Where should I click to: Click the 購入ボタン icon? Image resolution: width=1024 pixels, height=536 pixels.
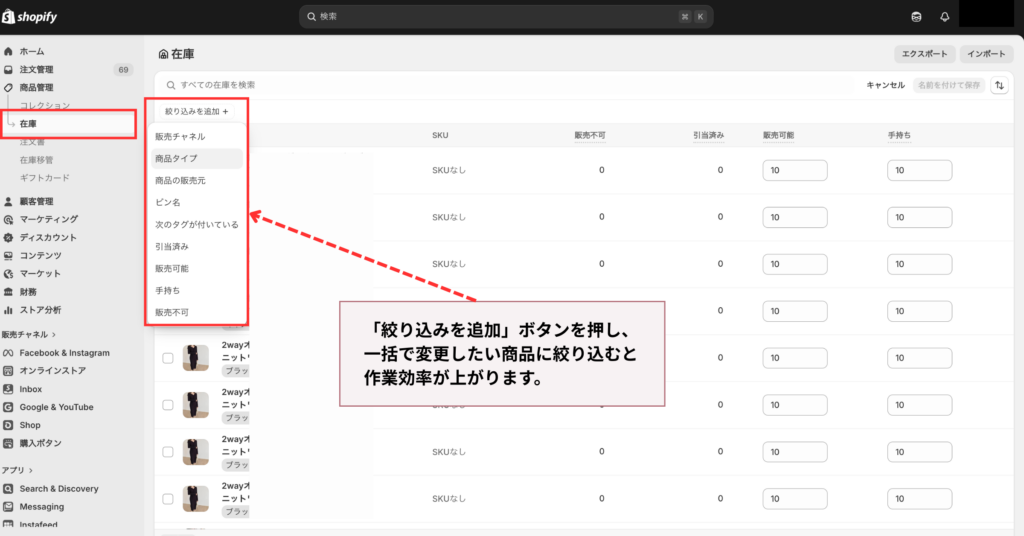click(x=8, y=443)
